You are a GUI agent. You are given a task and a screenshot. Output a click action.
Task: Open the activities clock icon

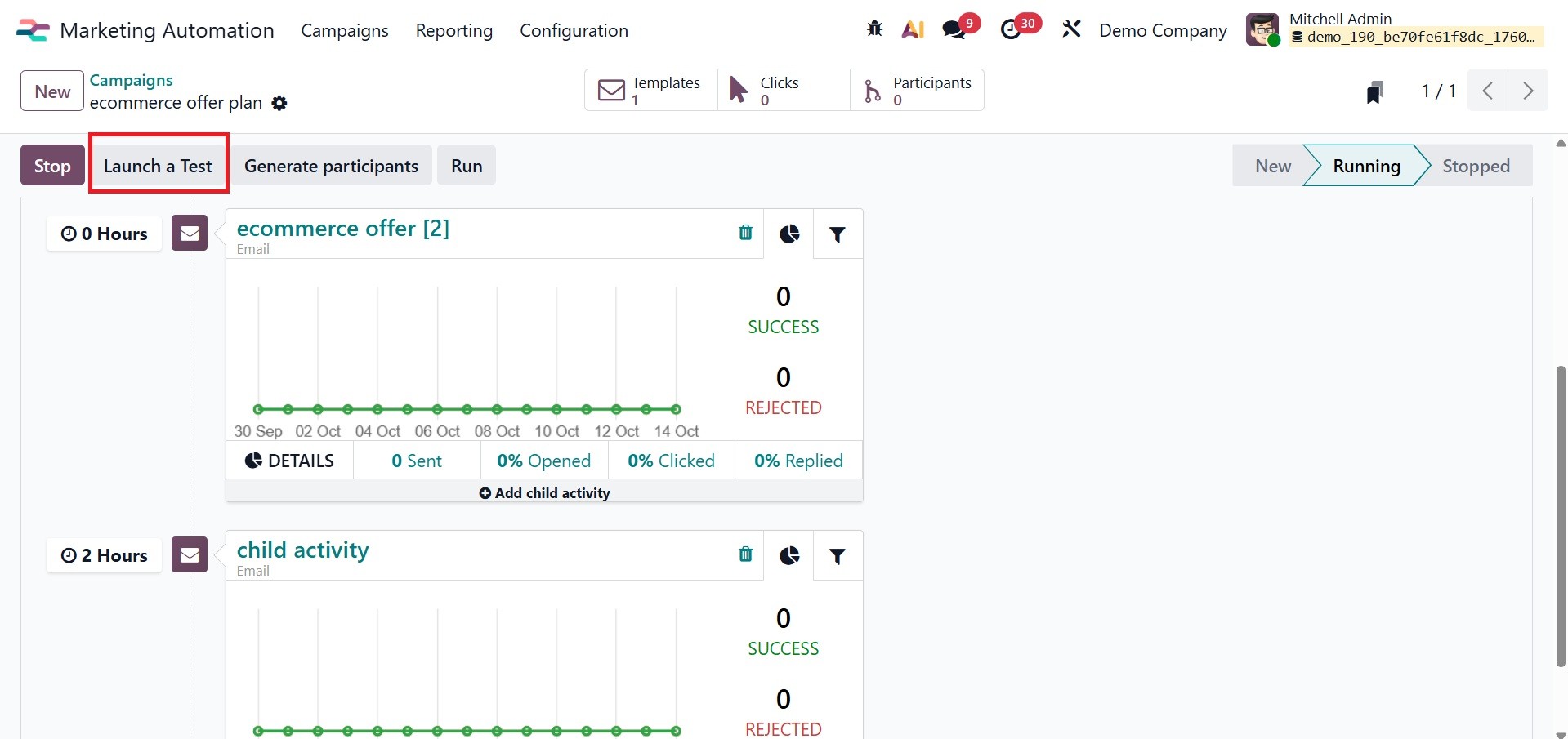click(x=1012, y=30)
